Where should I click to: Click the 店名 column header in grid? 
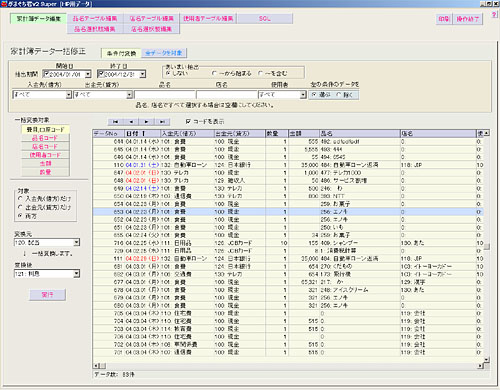(438, 133)
